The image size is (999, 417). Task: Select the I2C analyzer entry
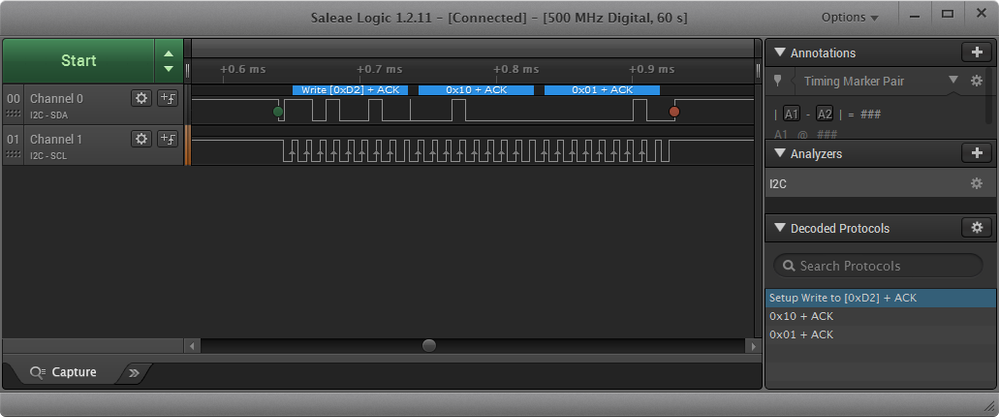(x=879, y=183)
